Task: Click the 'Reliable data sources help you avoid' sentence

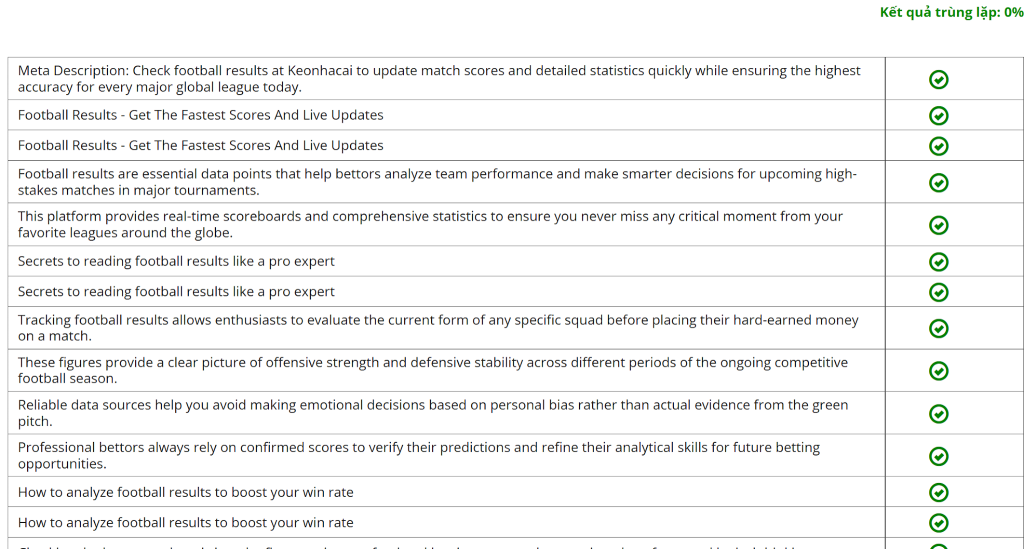Action: [x=432, y=413]
